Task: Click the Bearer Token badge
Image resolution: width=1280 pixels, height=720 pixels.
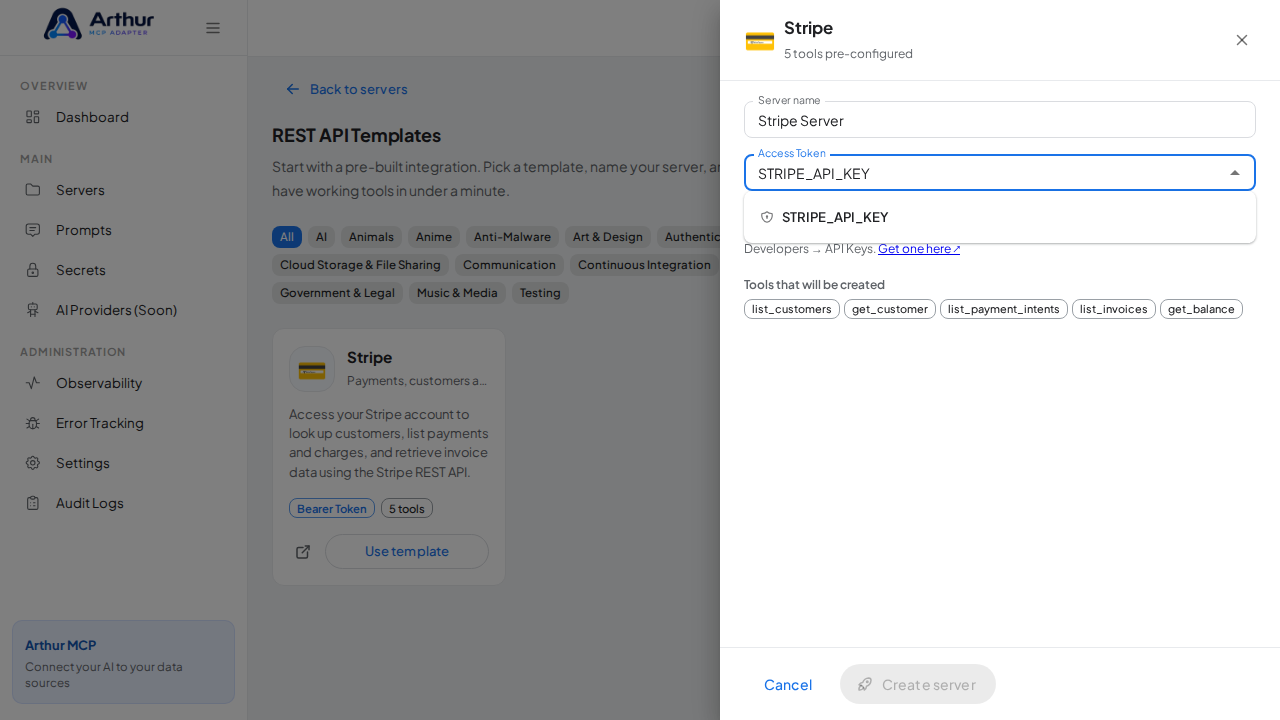Action: coord(332,508)
